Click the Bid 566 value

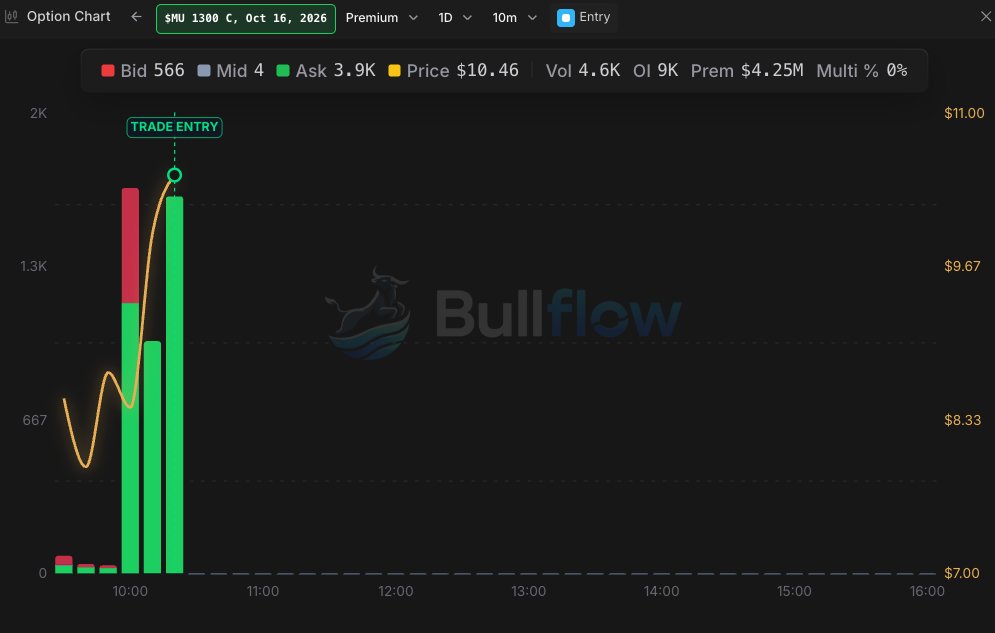point(169,70)
